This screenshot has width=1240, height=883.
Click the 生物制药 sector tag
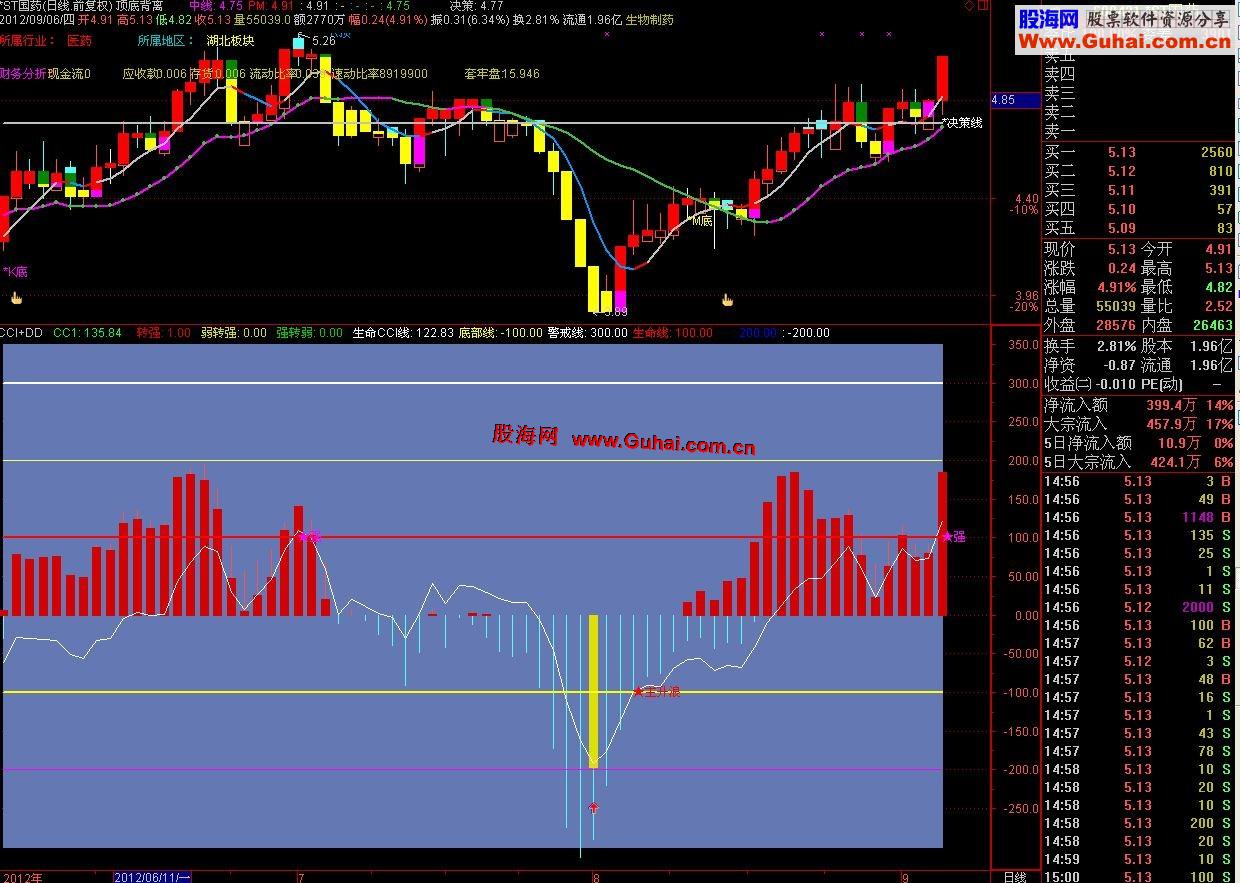coord(650,19)
